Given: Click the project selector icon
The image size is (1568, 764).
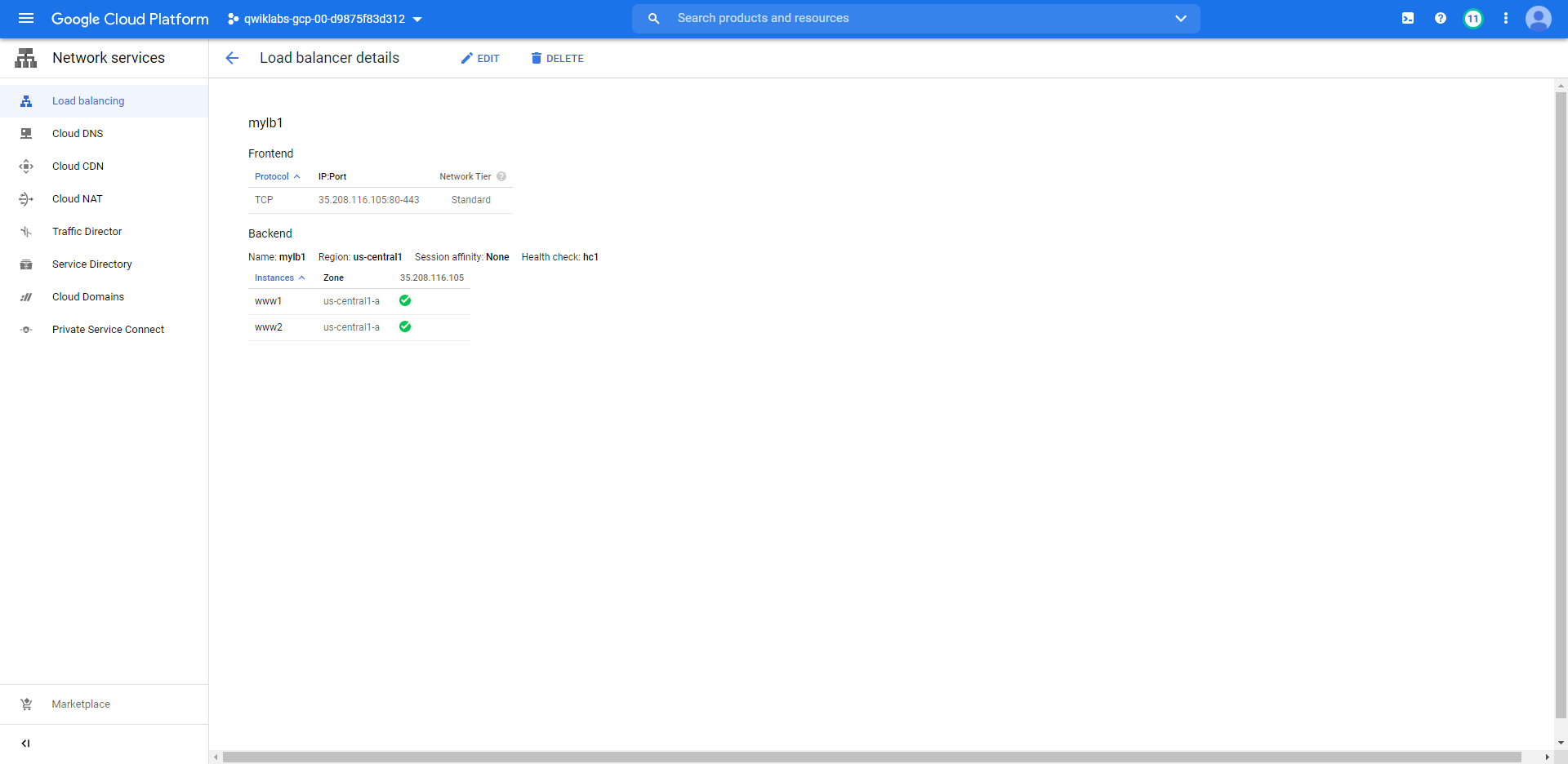Looking at the screenshot, I should (x=234, y=19).
